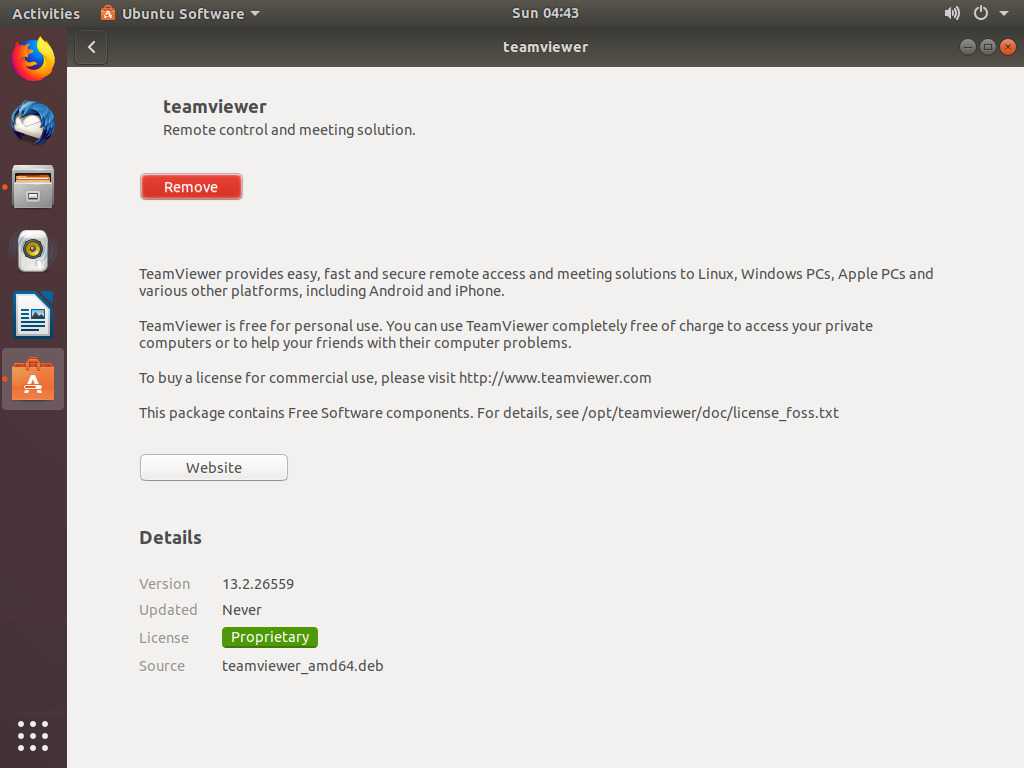
Task: Click the header bar teamviewer title
Action: pos(545,47)
